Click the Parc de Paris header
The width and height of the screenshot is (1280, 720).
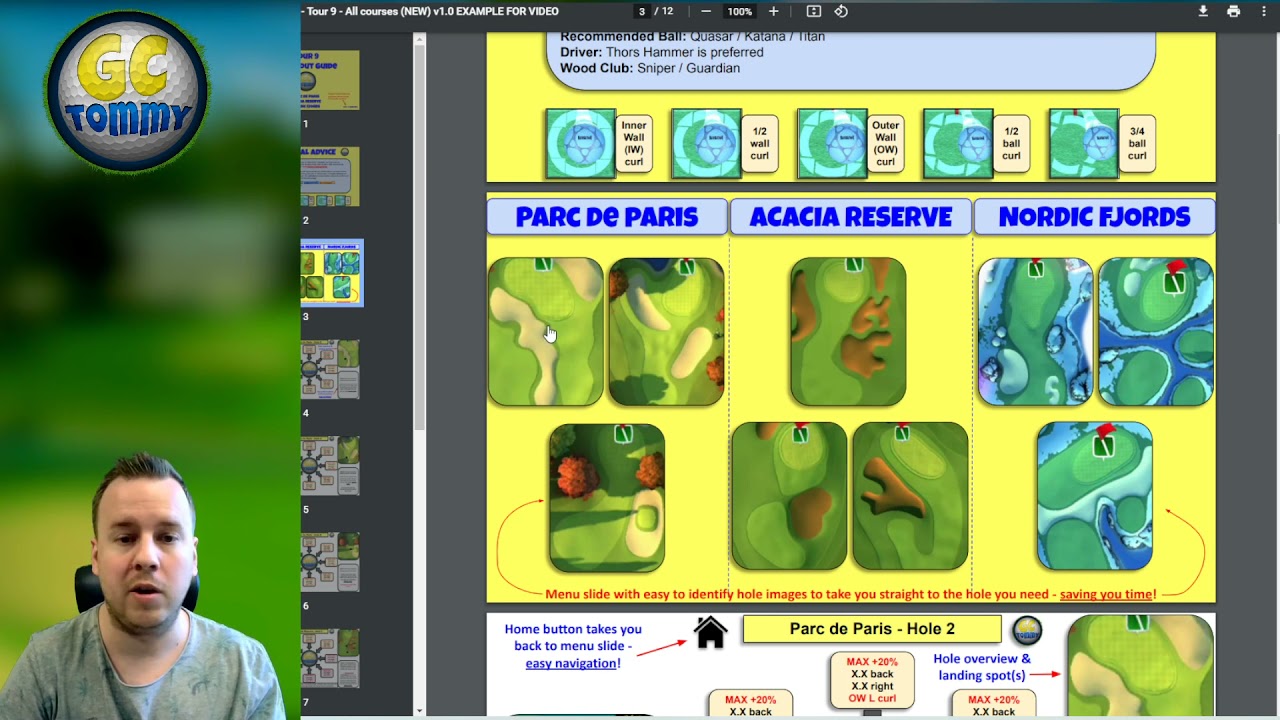tap(607, 217)
